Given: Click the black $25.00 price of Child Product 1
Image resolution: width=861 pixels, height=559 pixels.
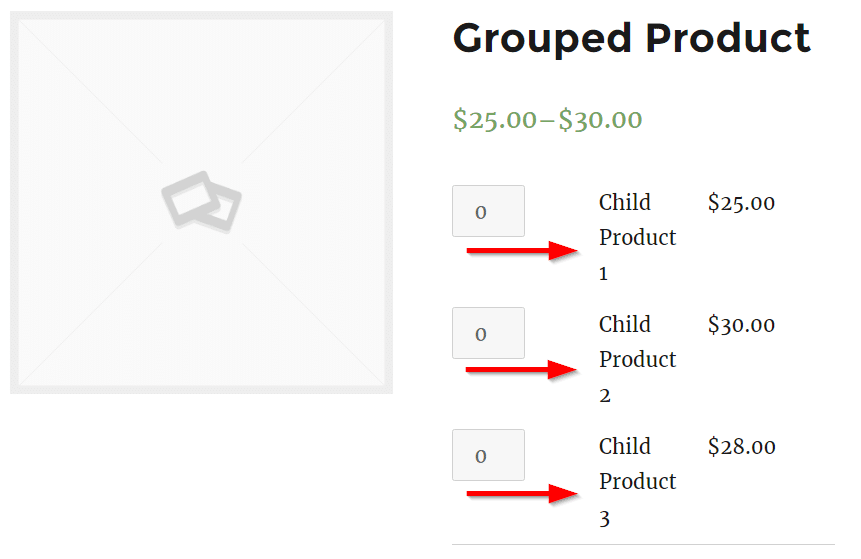Looking at the screenshot, I should 741,203.
